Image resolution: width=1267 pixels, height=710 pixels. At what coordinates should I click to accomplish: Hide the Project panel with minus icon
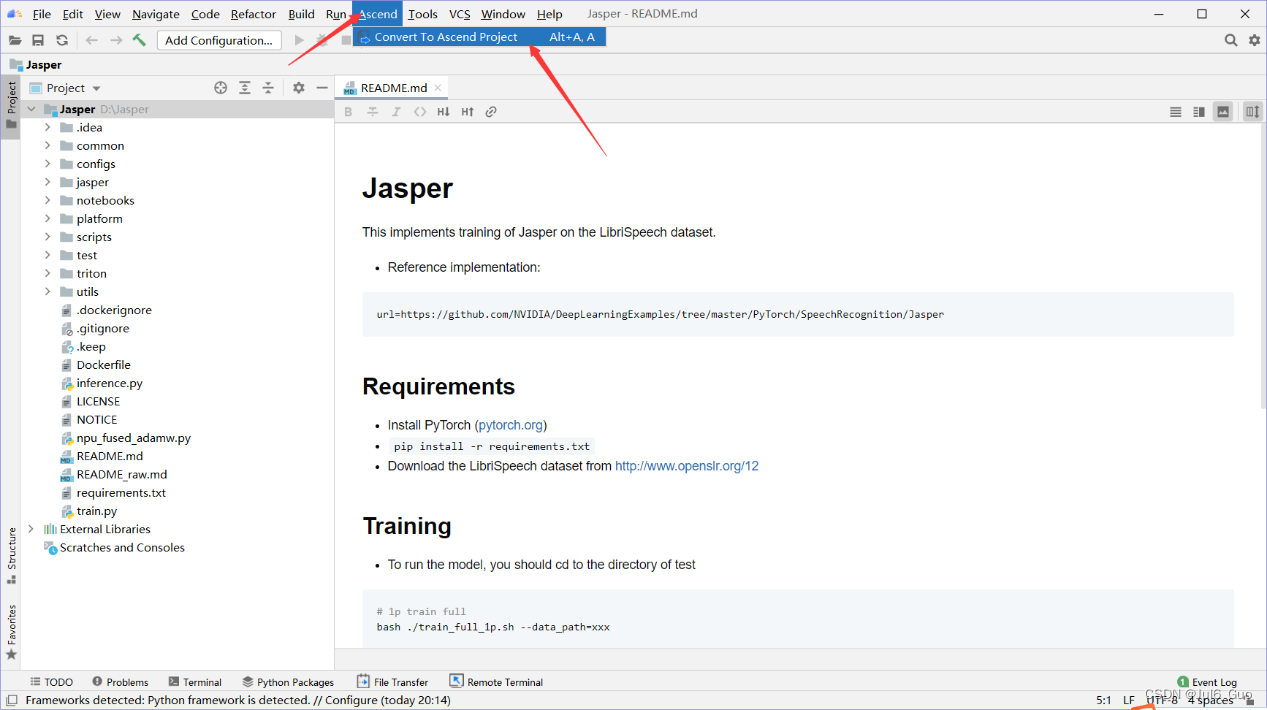click(322, 88)
